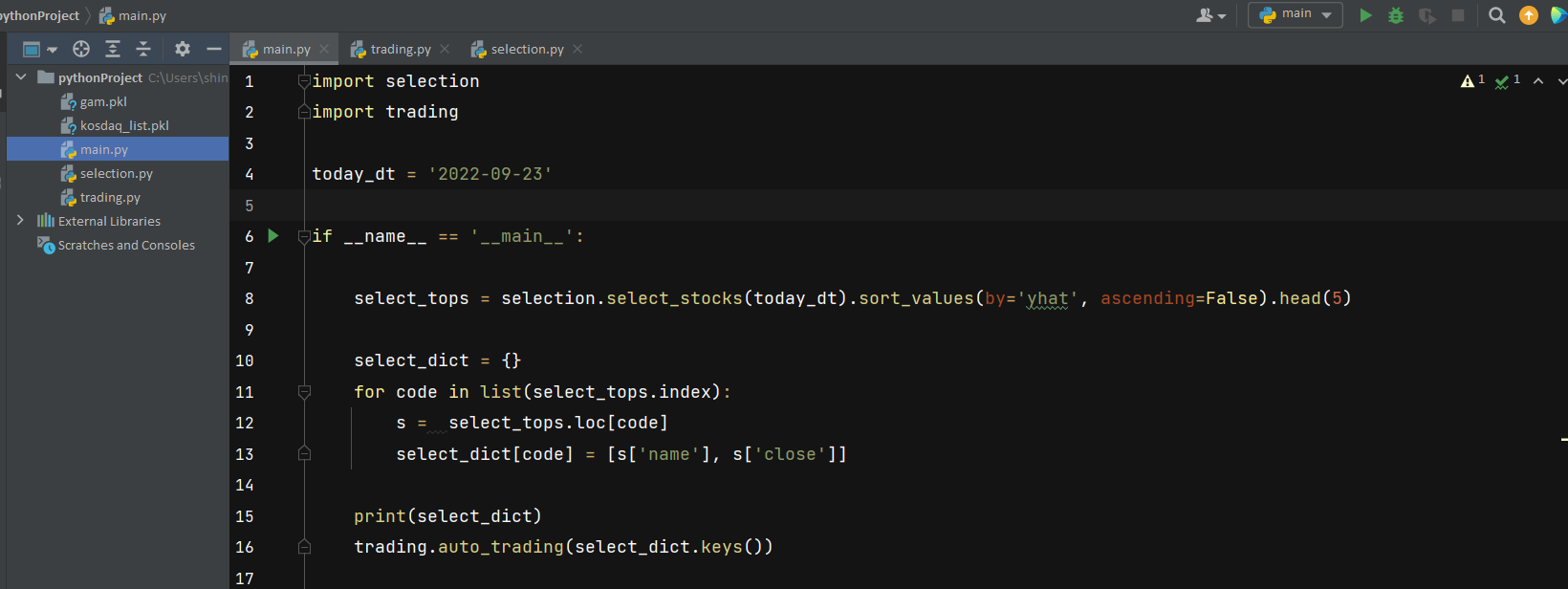Click main.py in the breadcrumb bar
This screenshot has height=589, width=1568.
tap(133, 15)
